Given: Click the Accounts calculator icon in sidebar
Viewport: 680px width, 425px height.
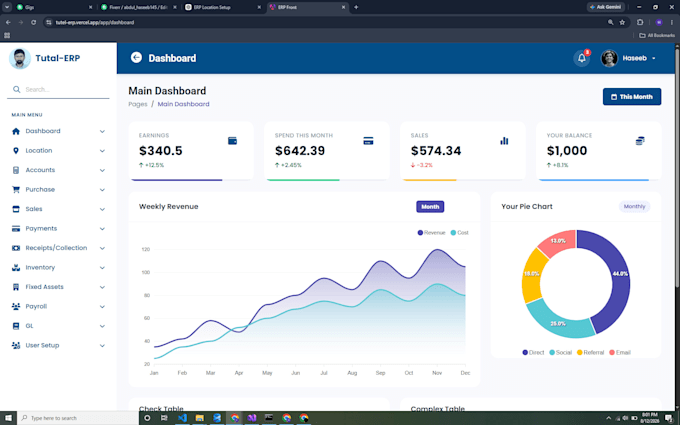Looking at the screenshot, I should tap(16, 170).
